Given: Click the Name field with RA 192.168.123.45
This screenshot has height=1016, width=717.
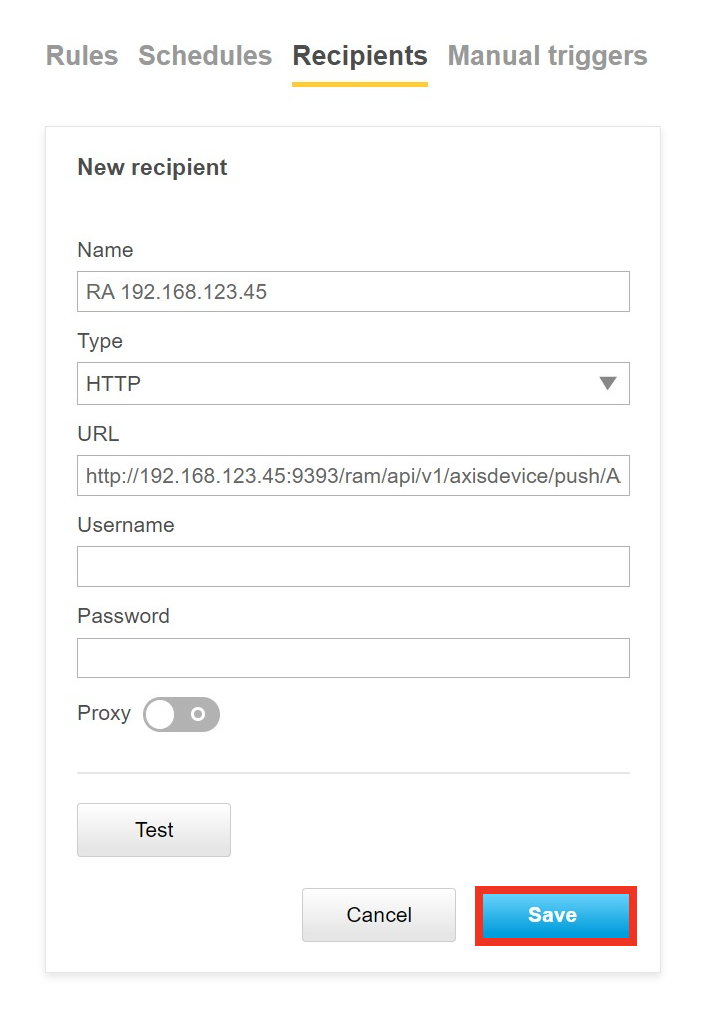Looking at the screenshot, I should pyautogui.click(x=353, y=292).
